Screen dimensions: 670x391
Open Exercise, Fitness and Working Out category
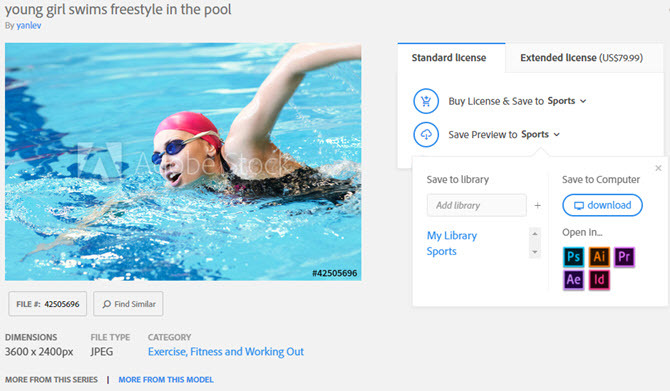pos(226,352)
